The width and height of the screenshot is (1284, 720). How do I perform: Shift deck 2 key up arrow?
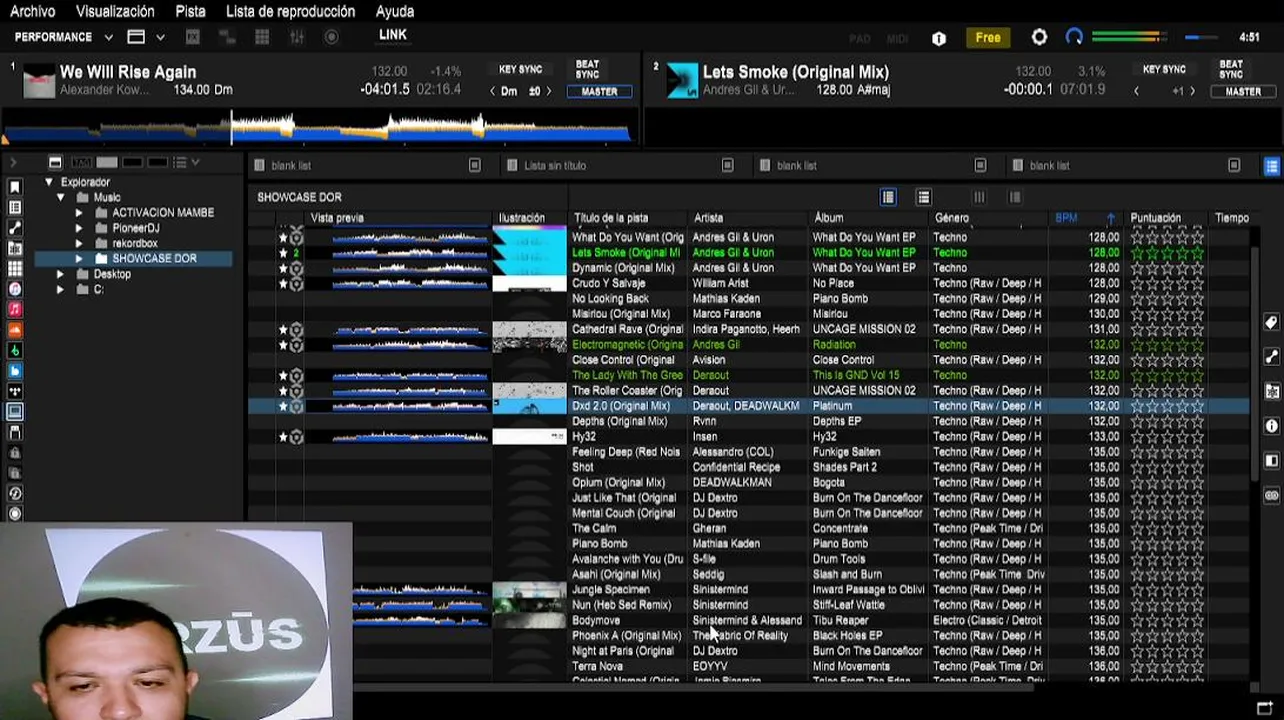(x=1192, y=91)
